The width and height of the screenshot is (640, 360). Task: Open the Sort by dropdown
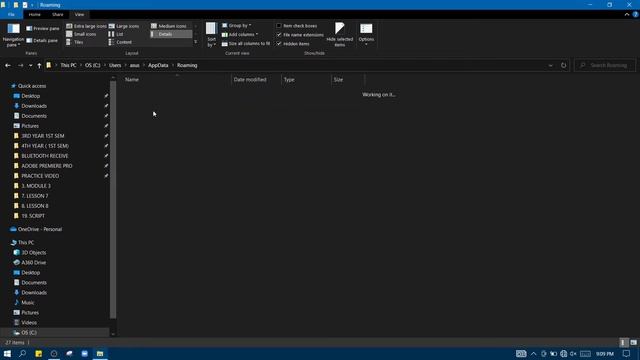(211, 35)
